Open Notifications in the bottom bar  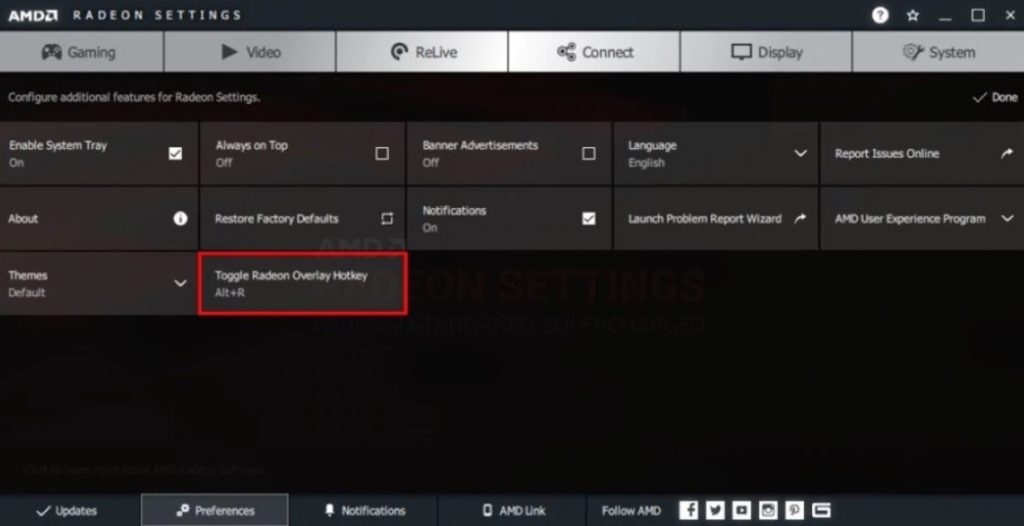(x=365, y=511)
